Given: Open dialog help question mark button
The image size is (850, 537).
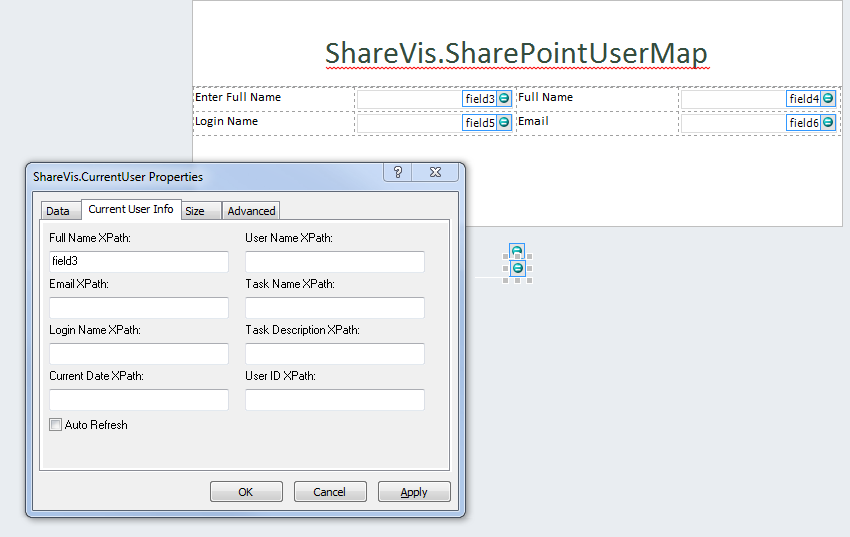Looking at the screenshot, I should tap(397, 172).
